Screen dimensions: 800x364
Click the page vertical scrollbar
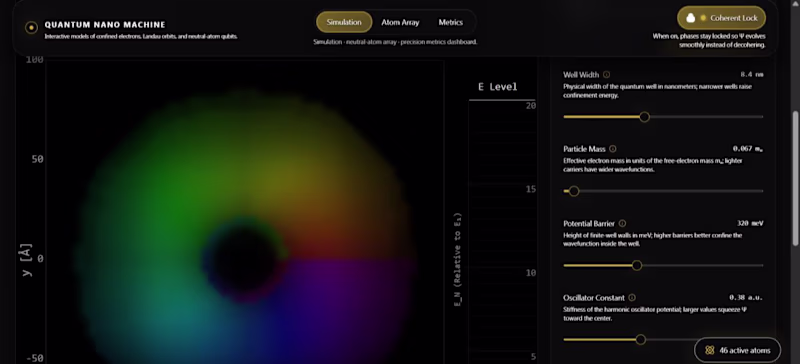click(796, 179)
